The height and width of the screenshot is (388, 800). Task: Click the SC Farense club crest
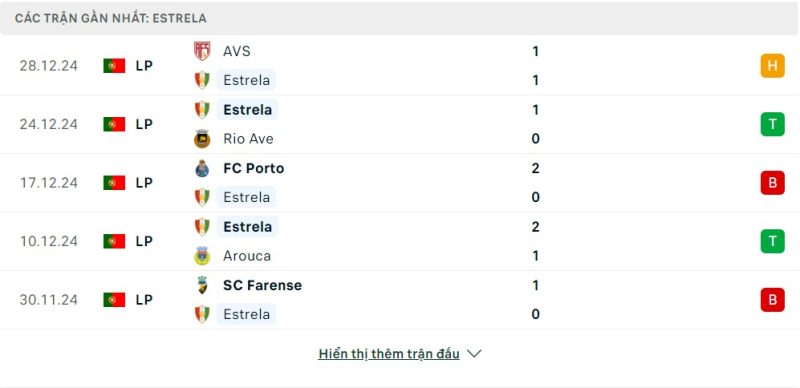(202, 285)
